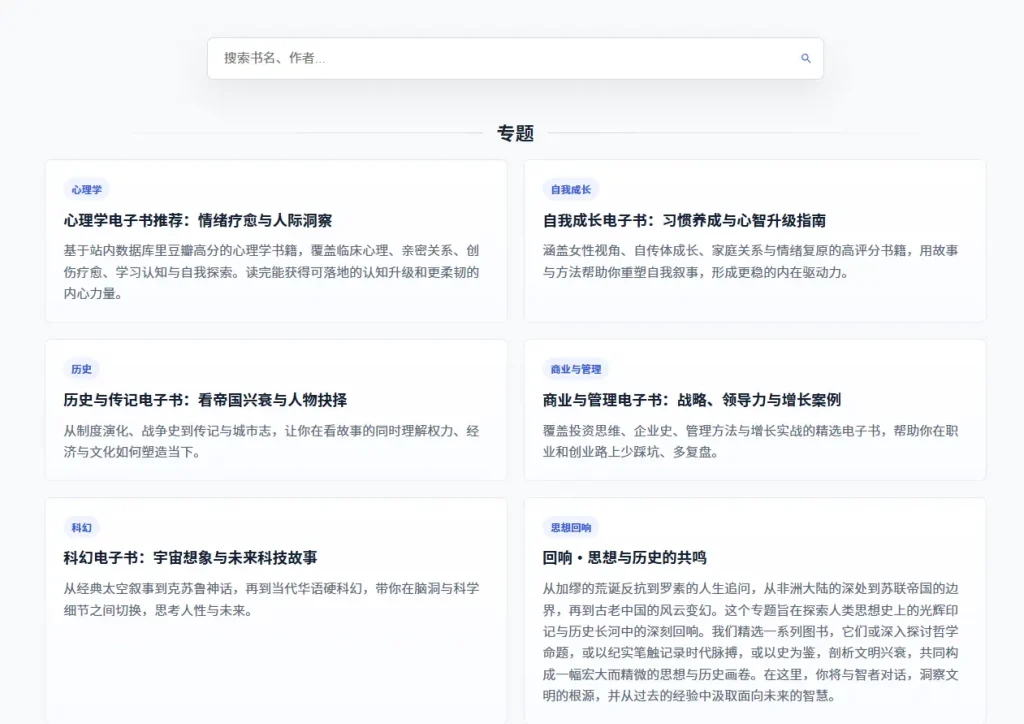Viewport: 1024px width, 724px height.
Task: Click the business card description starting 覆盖投资思维
Action: point(750,441)
